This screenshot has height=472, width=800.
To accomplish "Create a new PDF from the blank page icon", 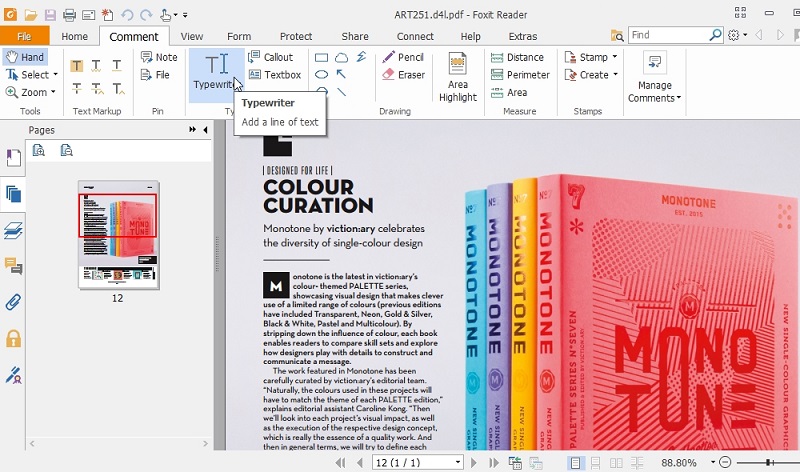I will (107, 15).
